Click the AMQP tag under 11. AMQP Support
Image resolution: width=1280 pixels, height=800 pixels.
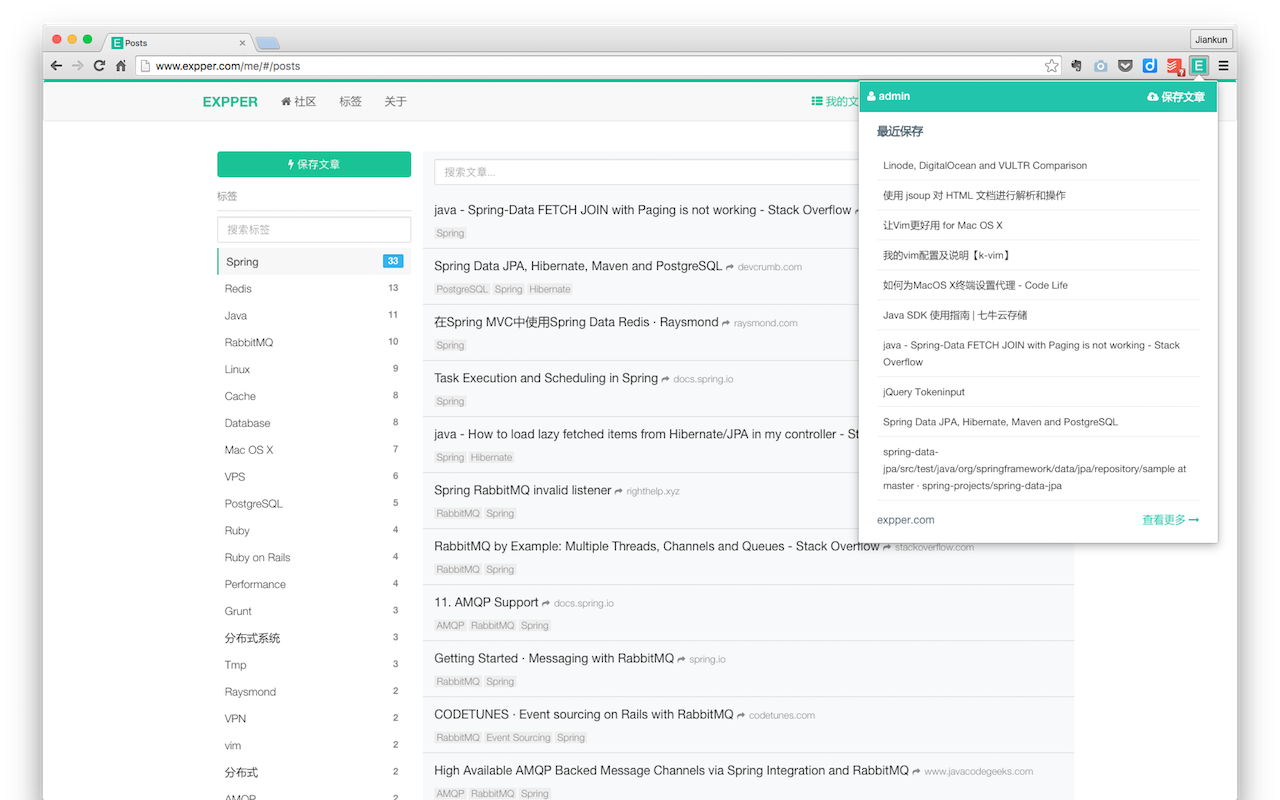[x=450, y=625]
